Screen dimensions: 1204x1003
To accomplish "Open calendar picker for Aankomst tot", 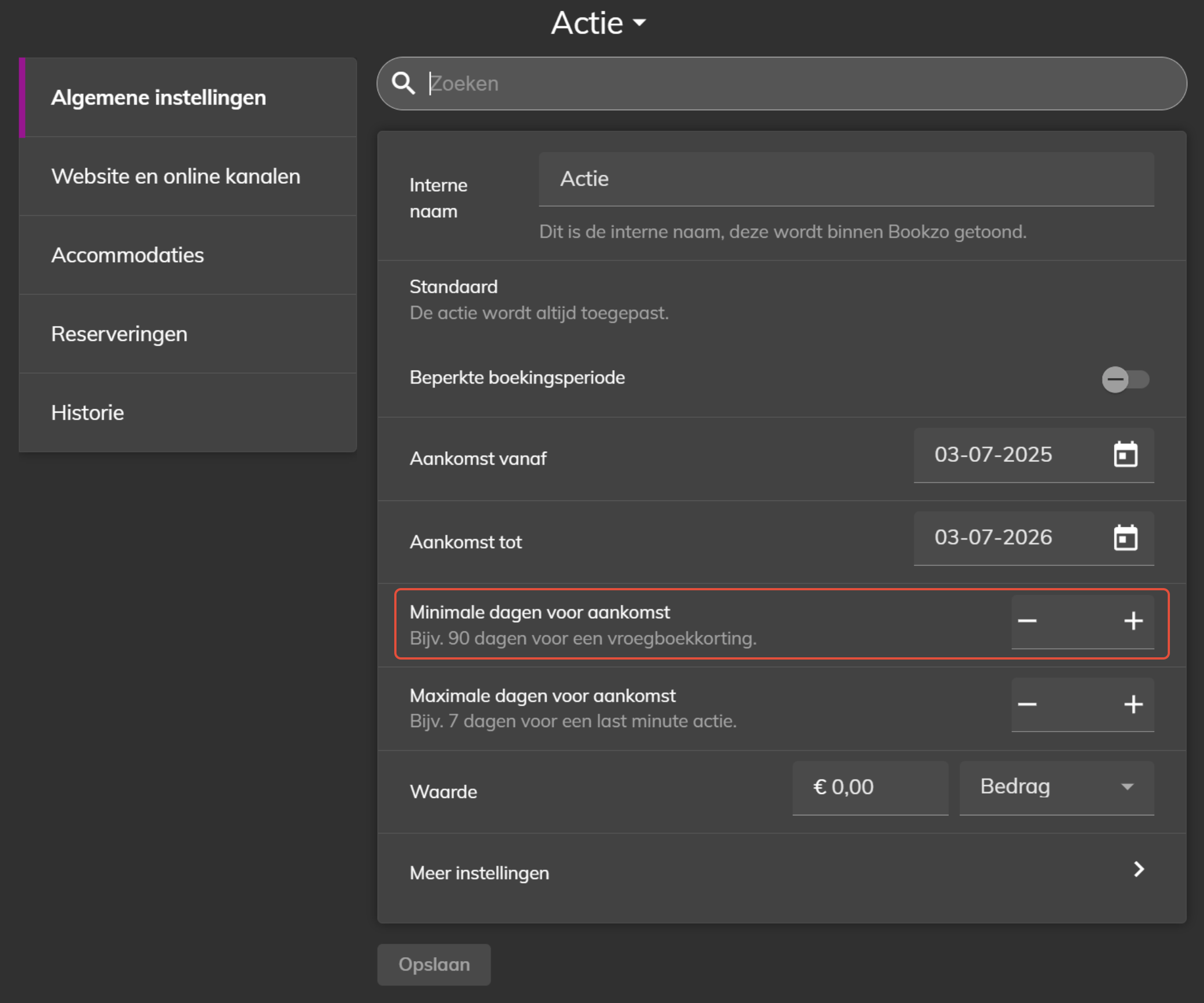I will [1125, 538].
